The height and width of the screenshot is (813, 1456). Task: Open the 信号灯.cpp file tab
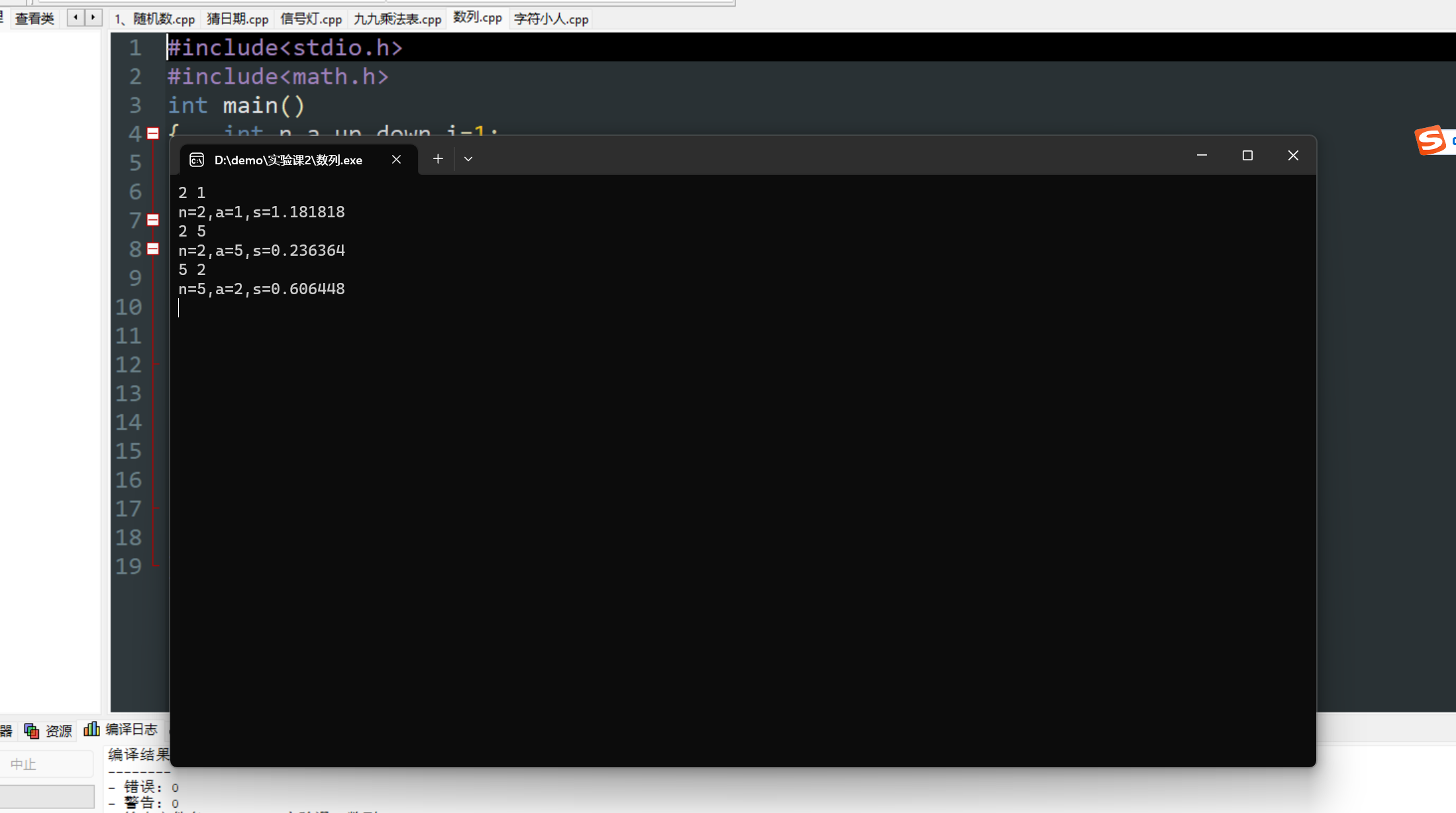tap(311, 19)
